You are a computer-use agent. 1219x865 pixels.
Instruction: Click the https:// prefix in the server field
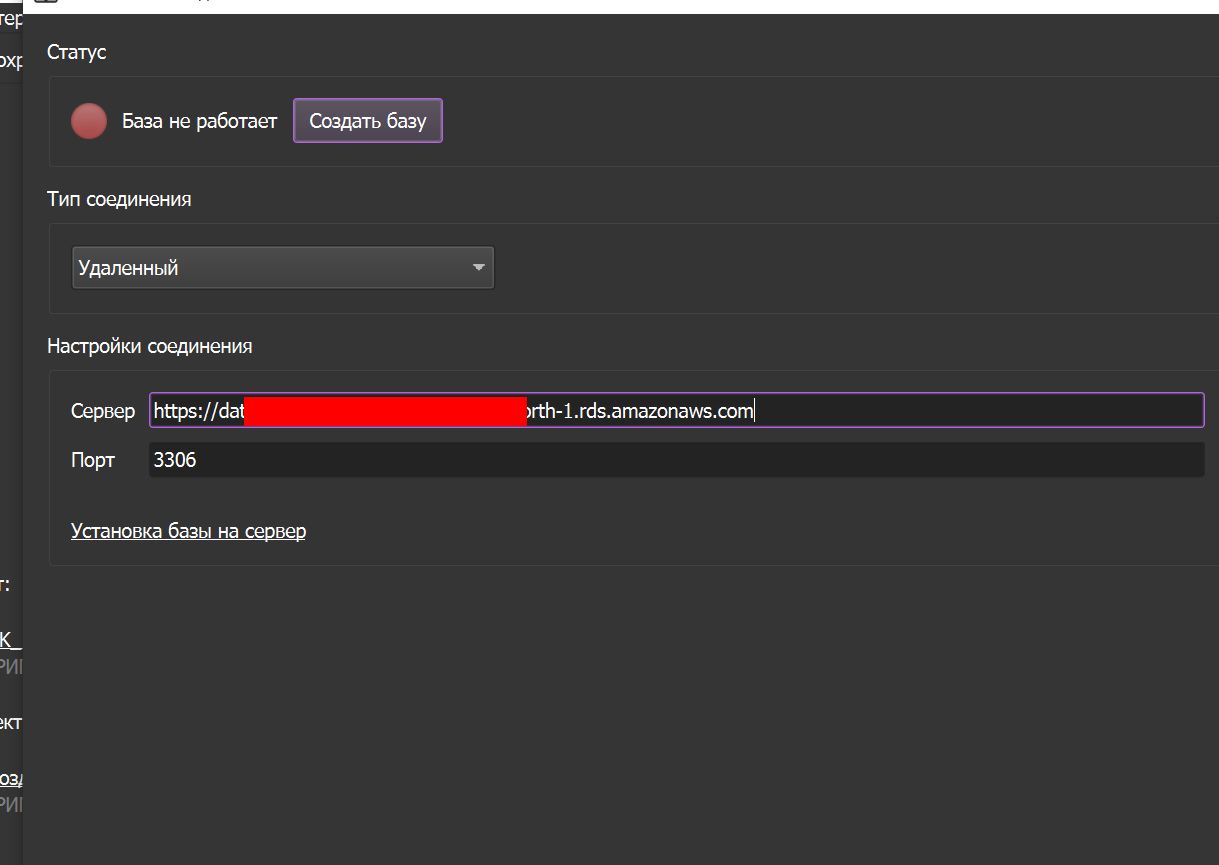click(185, 411)
